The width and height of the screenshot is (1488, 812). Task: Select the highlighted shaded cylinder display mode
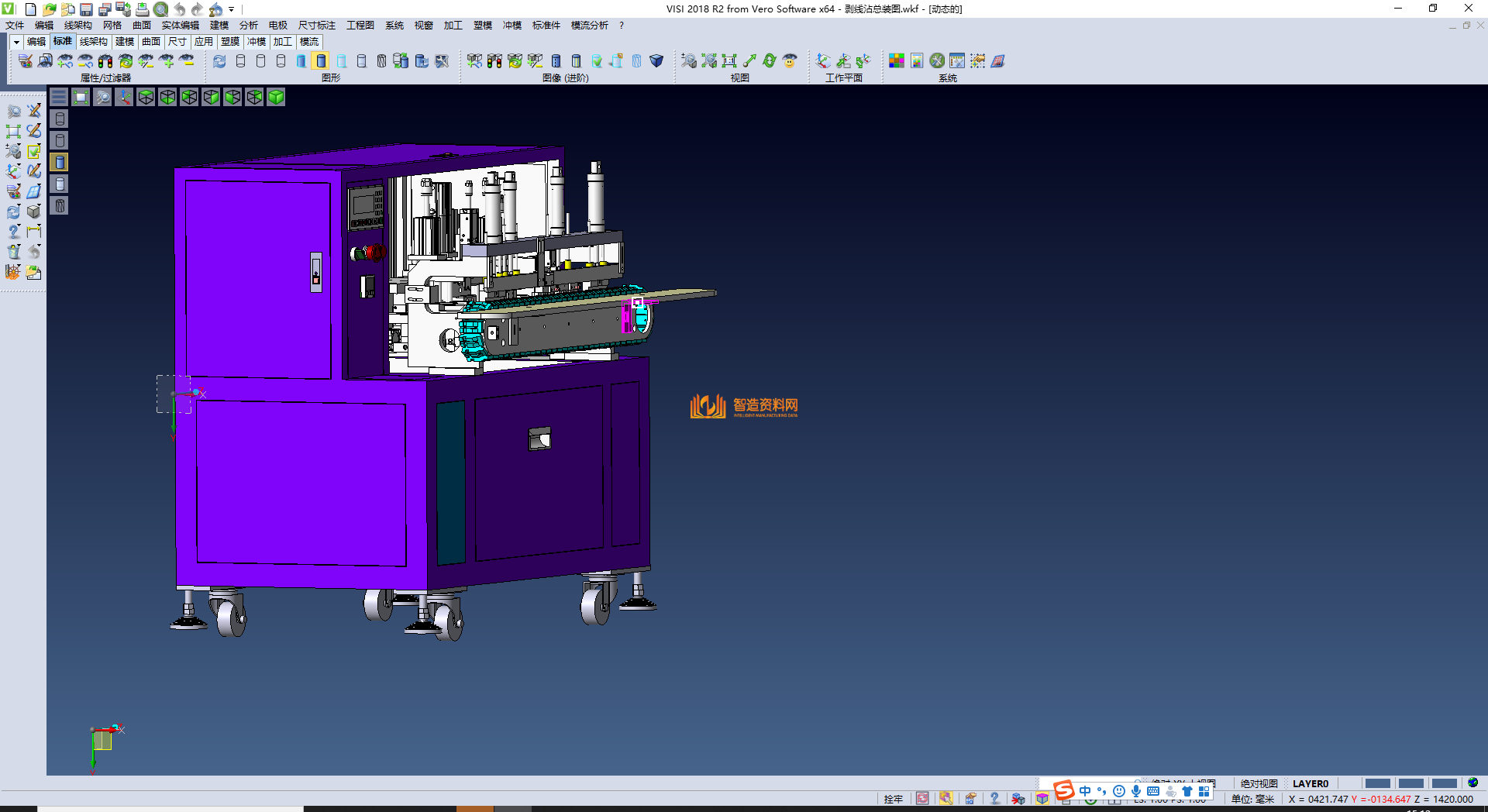321,61
